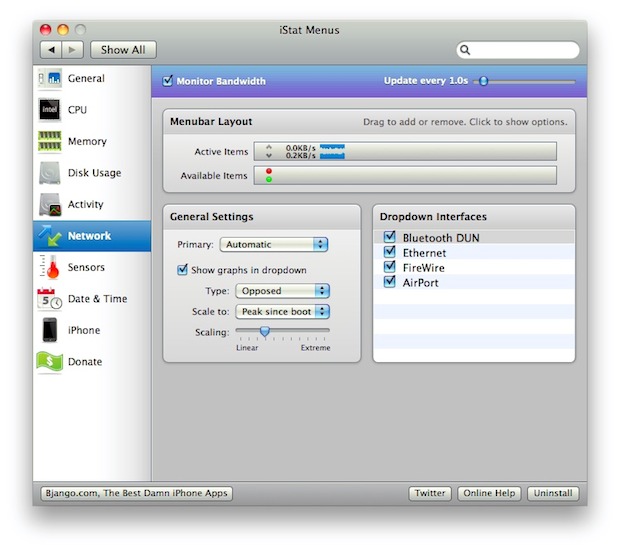Click the Scaling slider thumb
This screenshot has height=551, width=620.
click(265, 331)
